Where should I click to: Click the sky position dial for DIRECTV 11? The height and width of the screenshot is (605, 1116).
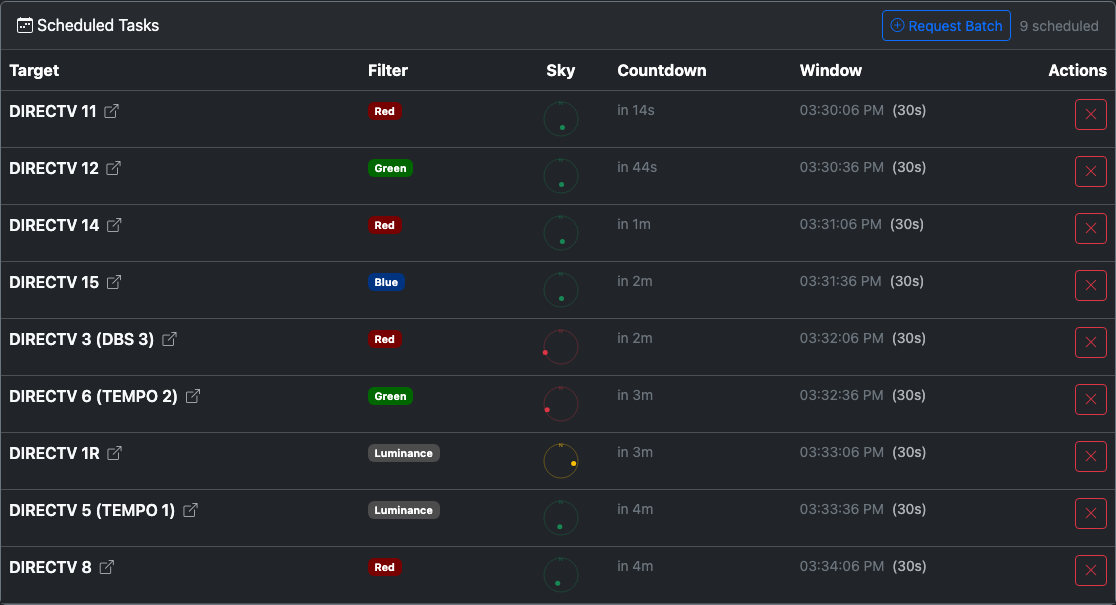(x=561, y=119)
